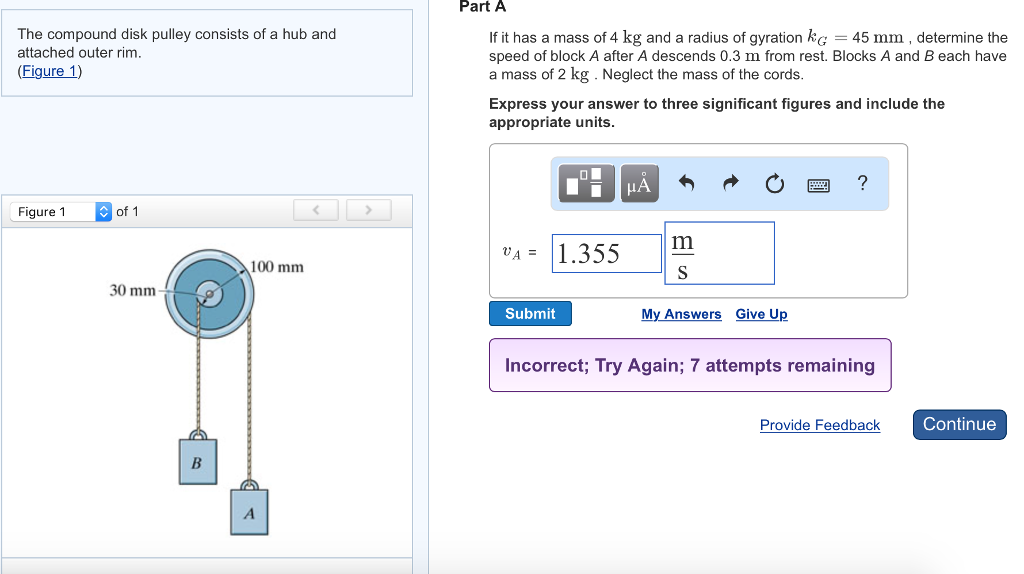The image size is (1024, 574).
Task: Submit the answer
Action: pyautogui.click(x=530, y=313)
